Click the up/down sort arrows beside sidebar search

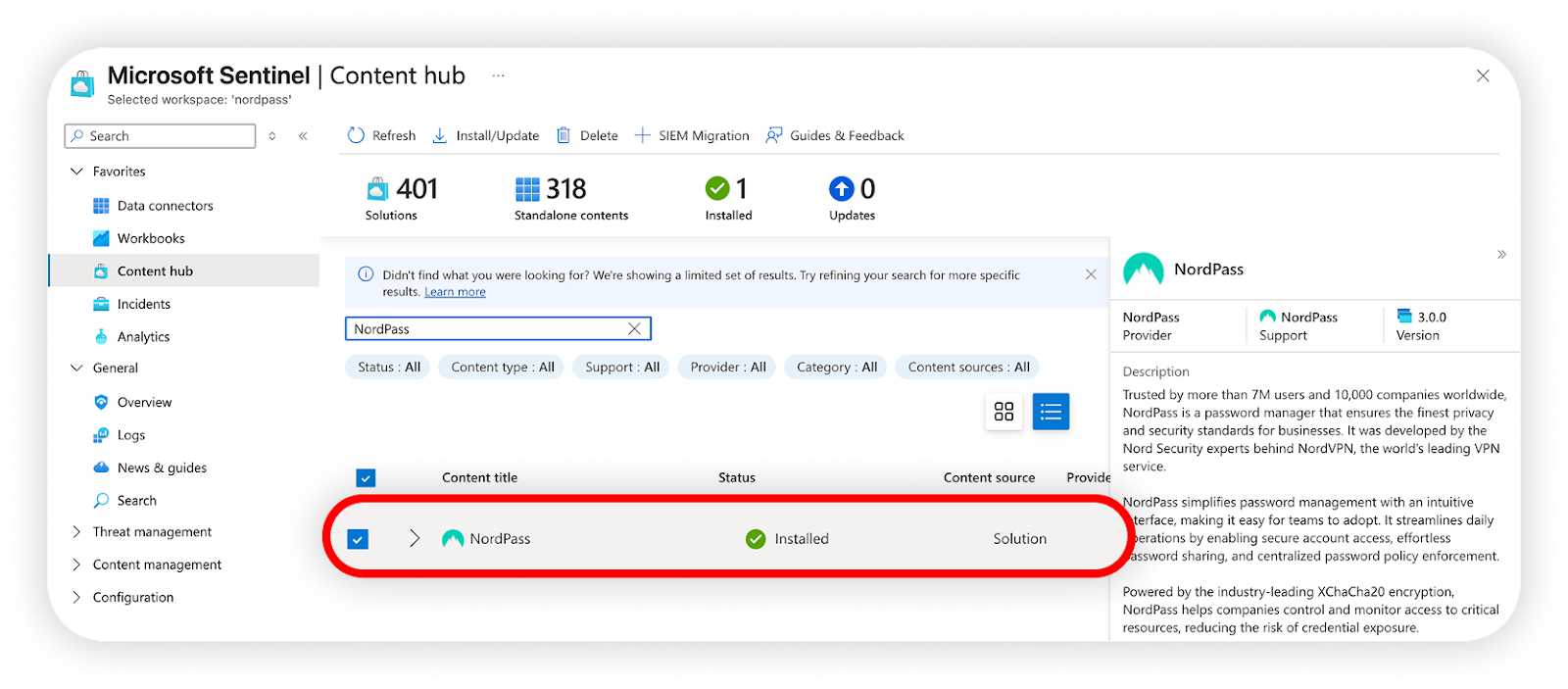click(x=272, y=136)
